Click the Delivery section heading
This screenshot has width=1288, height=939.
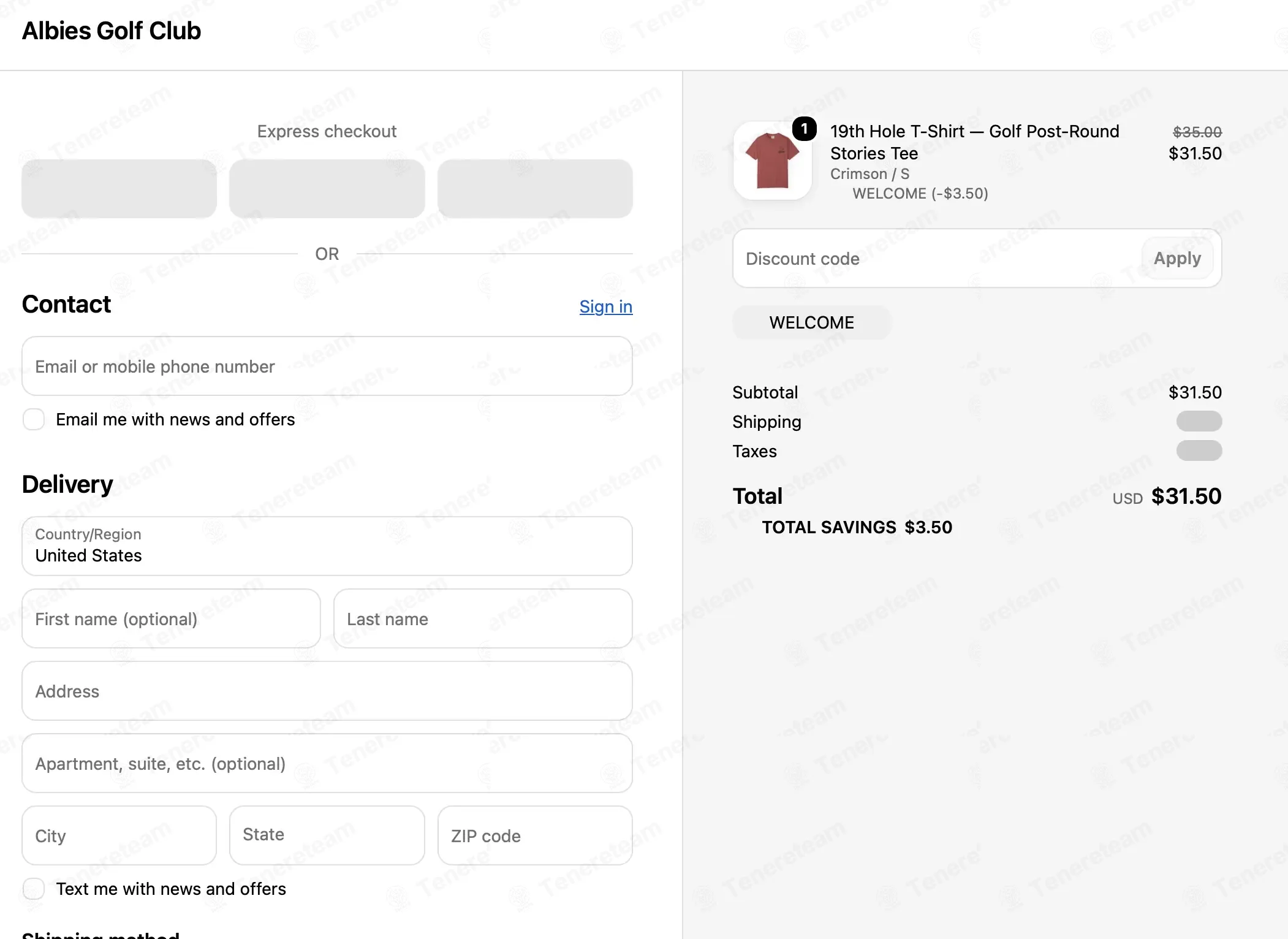[67, 484]
